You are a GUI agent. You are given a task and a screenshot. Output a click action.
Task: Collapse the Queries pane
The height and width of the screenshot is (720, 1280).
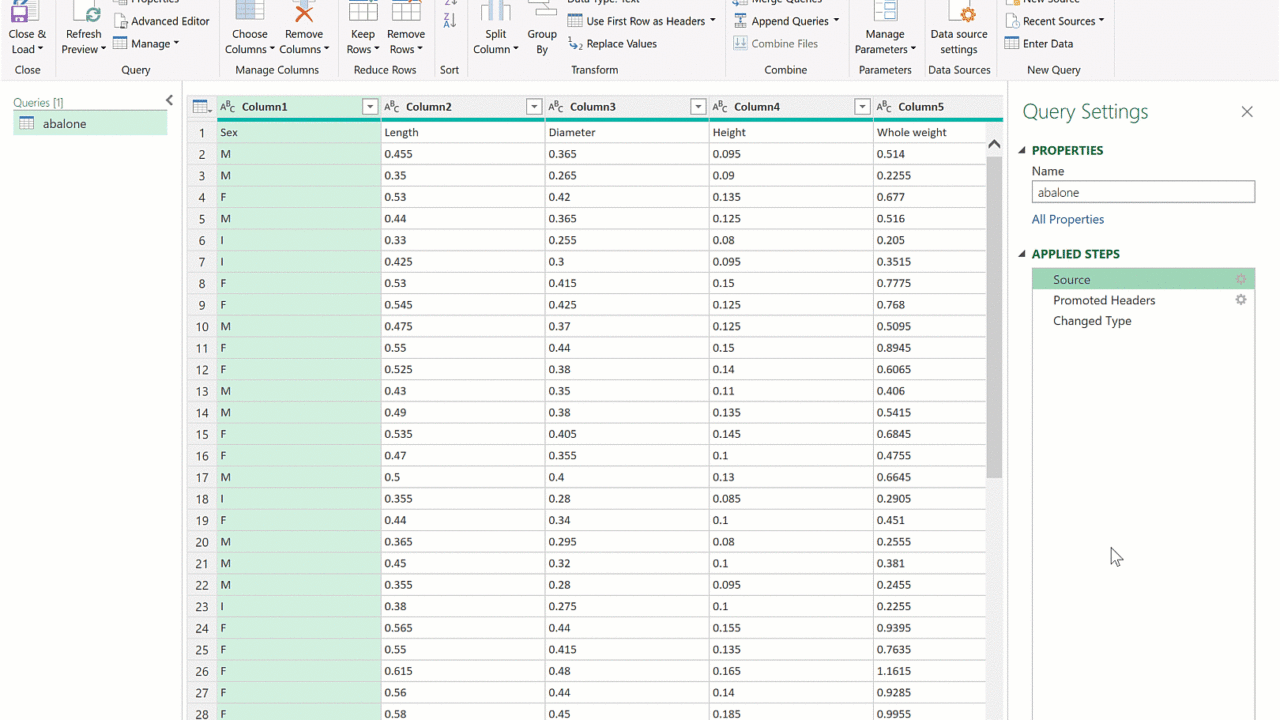pos(169,101)
